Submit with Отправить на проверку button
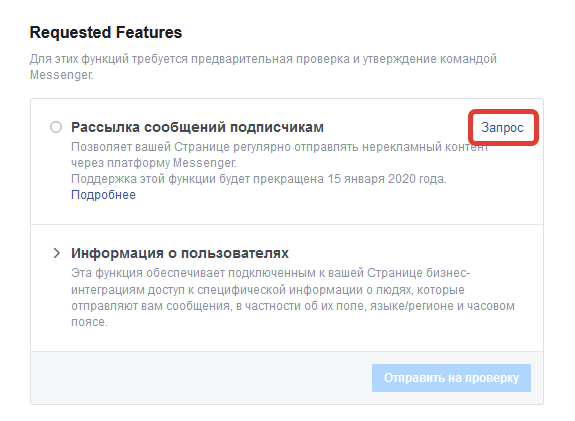 click(451, 378)
